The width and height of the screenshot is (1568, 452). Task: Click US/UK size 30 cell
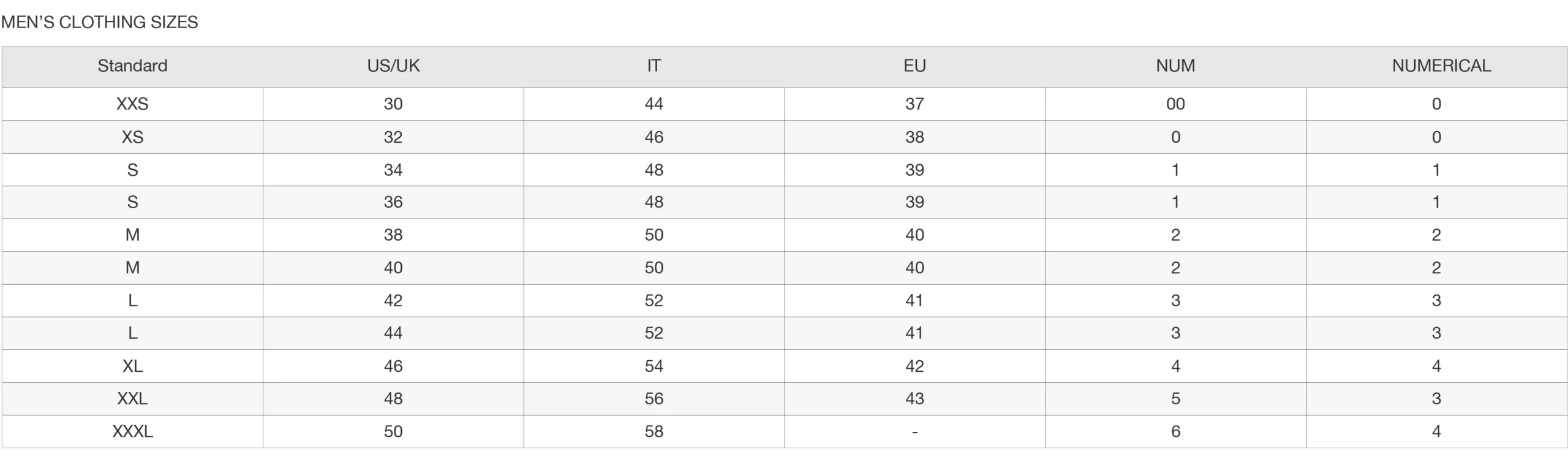click(x=393, y=104)
